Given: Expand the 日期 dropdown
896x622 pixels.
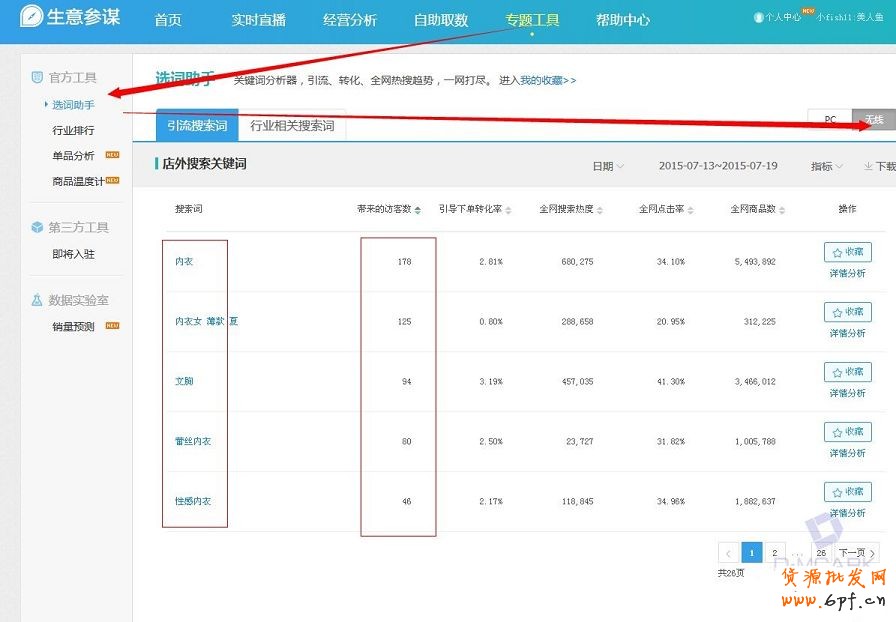Looking at the screenshot, I should pyautogui.click(x=608, y=166).
